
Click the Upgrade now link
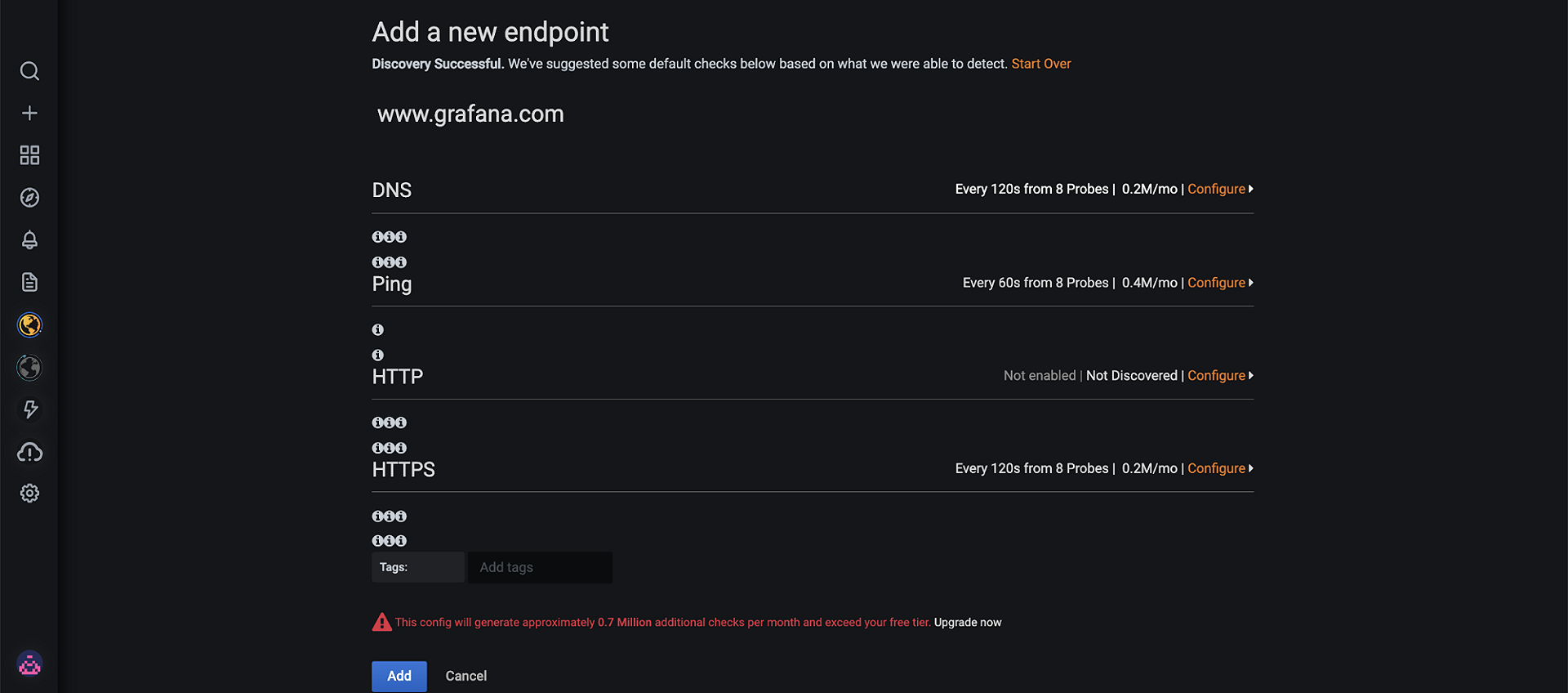pyautogui.click(x=967, y=622)
